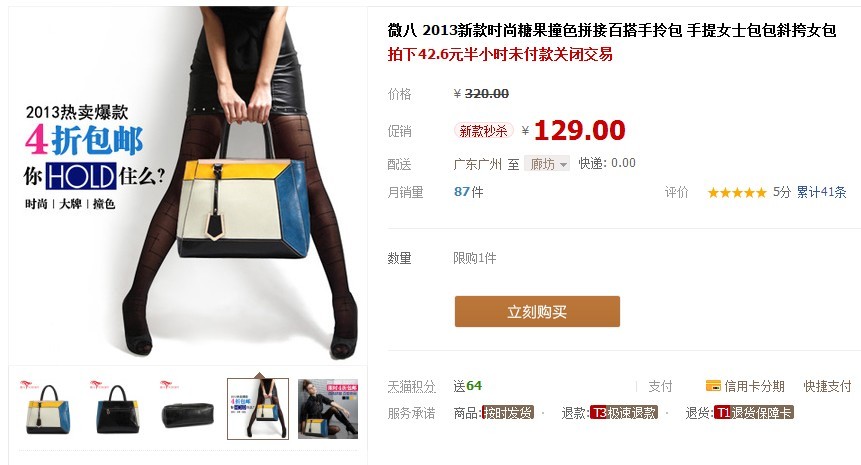Open the 廊坊 delivery city dropdown
Viewport: 861px width, 465px height.
(x=547, y=164)
